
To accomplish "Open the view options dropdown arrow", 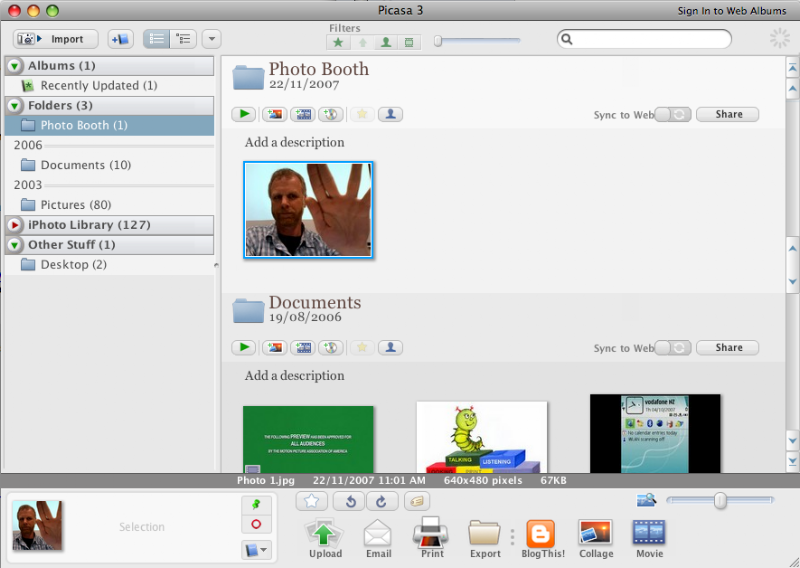I will tap(212, 39).
